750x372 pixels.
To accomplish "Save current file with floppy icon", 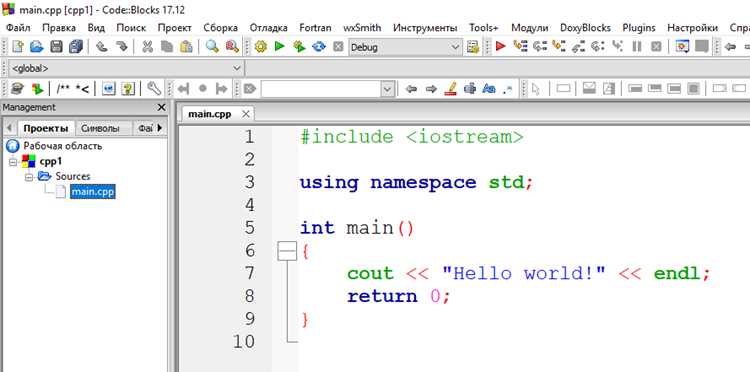I will coord(56,46).
